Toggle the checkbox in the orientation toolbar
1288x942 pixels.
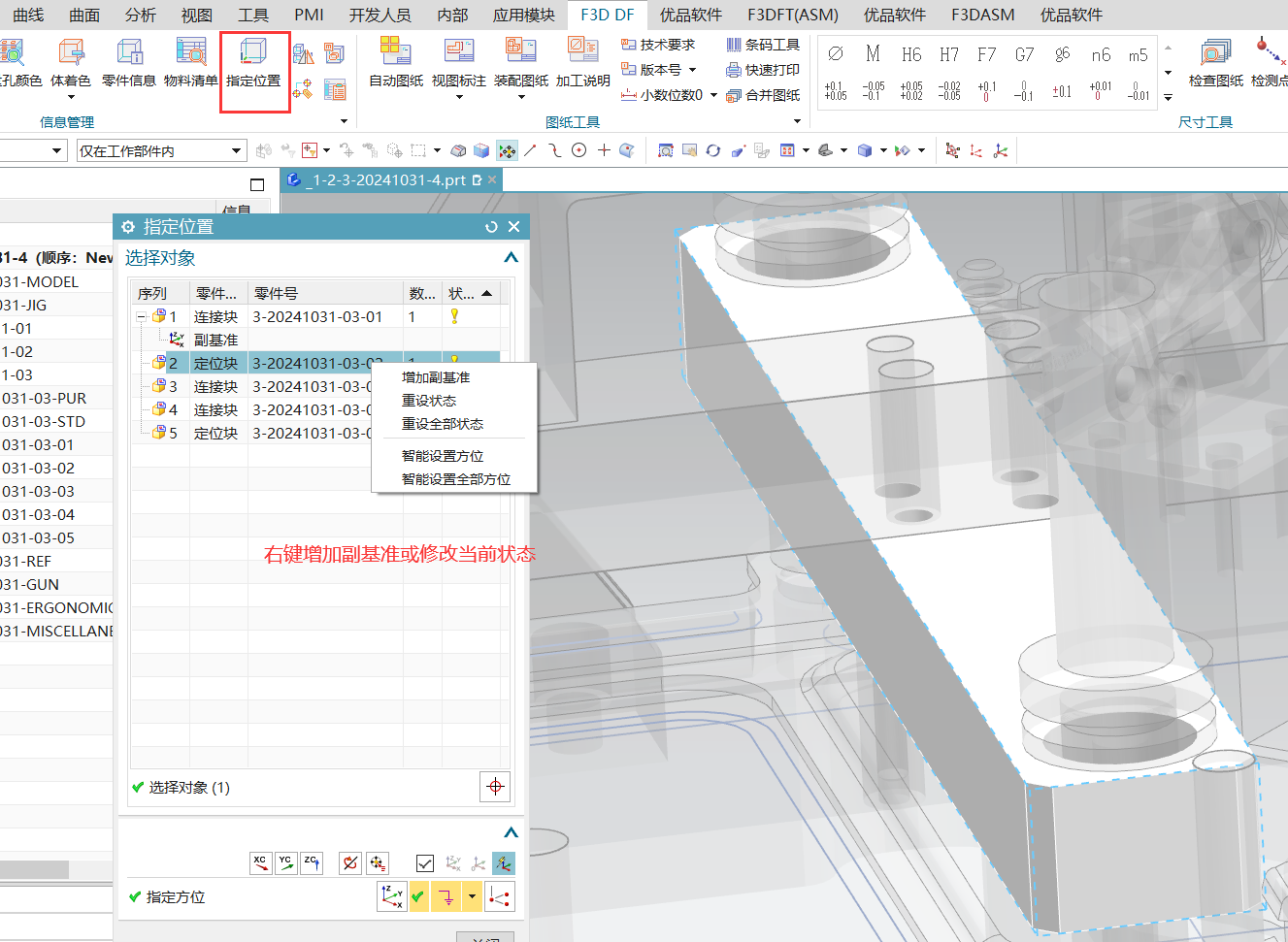tap(425, 862)
